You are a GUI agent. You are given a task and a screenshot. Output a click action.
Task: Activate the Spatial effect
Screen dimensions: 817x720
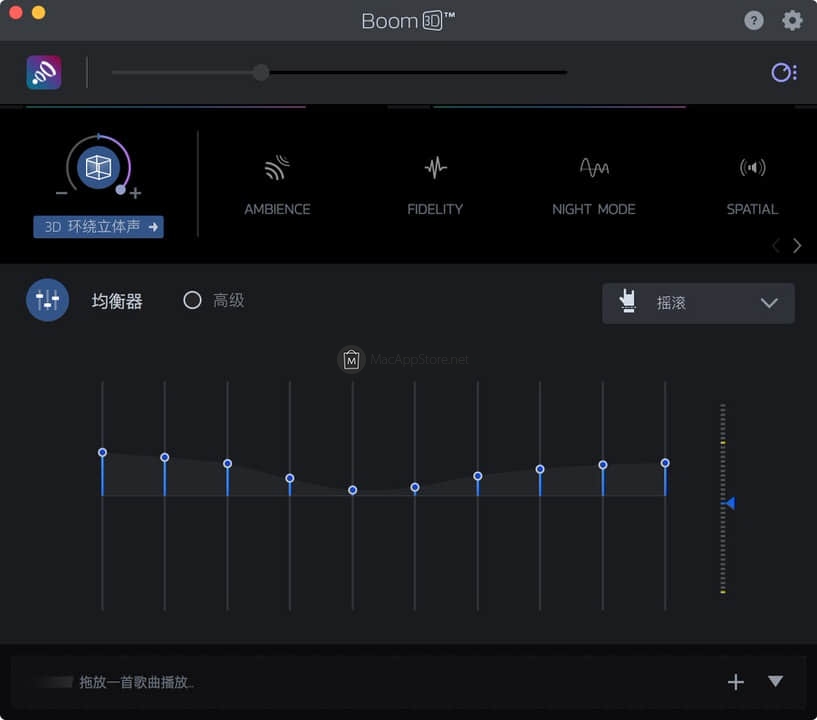click(752, 168)
